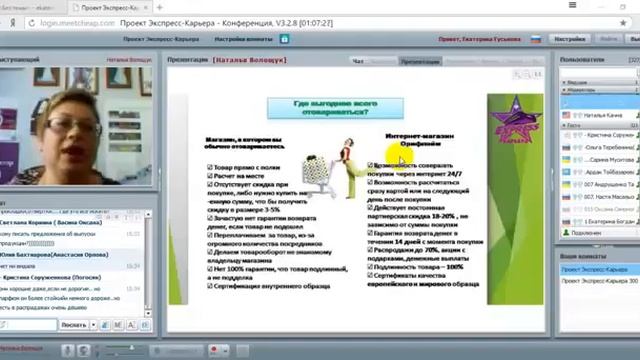The height and width of the screenshot is (360, 640).
Task: Close the Проект Экспресс-Карьера browser tab
Action: coord(146,8)
